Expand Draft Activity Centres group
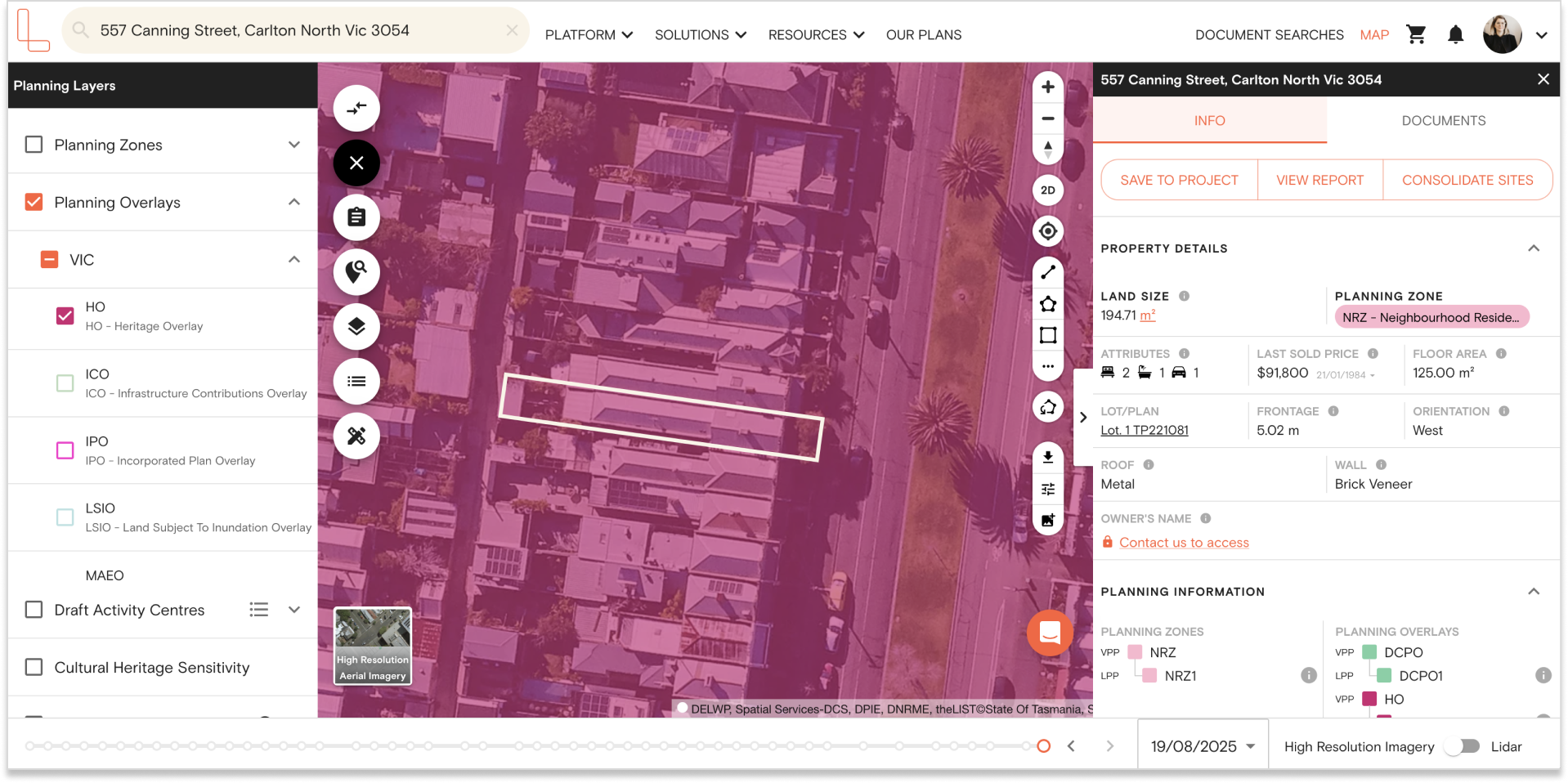1568x783 pixels. [x=294, y=610]
